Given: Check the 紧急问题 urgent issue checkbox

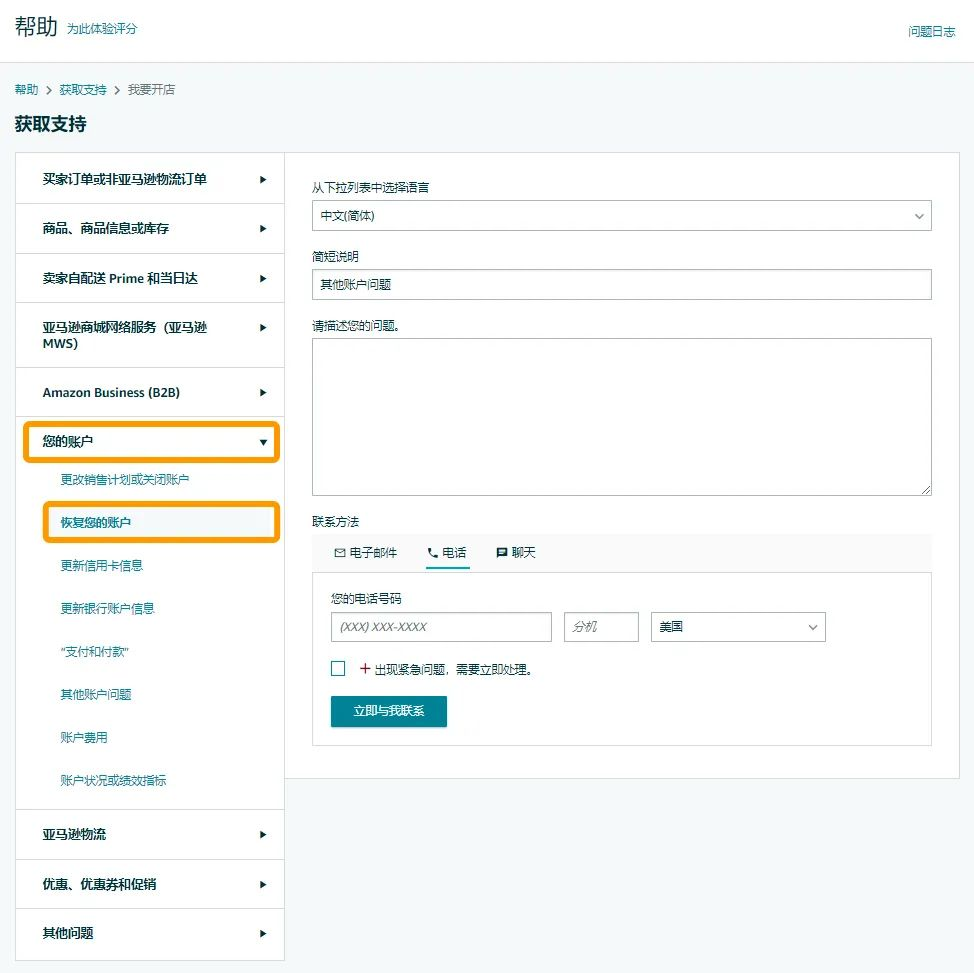Looking at the screenshot, I should tap(337, 668).
